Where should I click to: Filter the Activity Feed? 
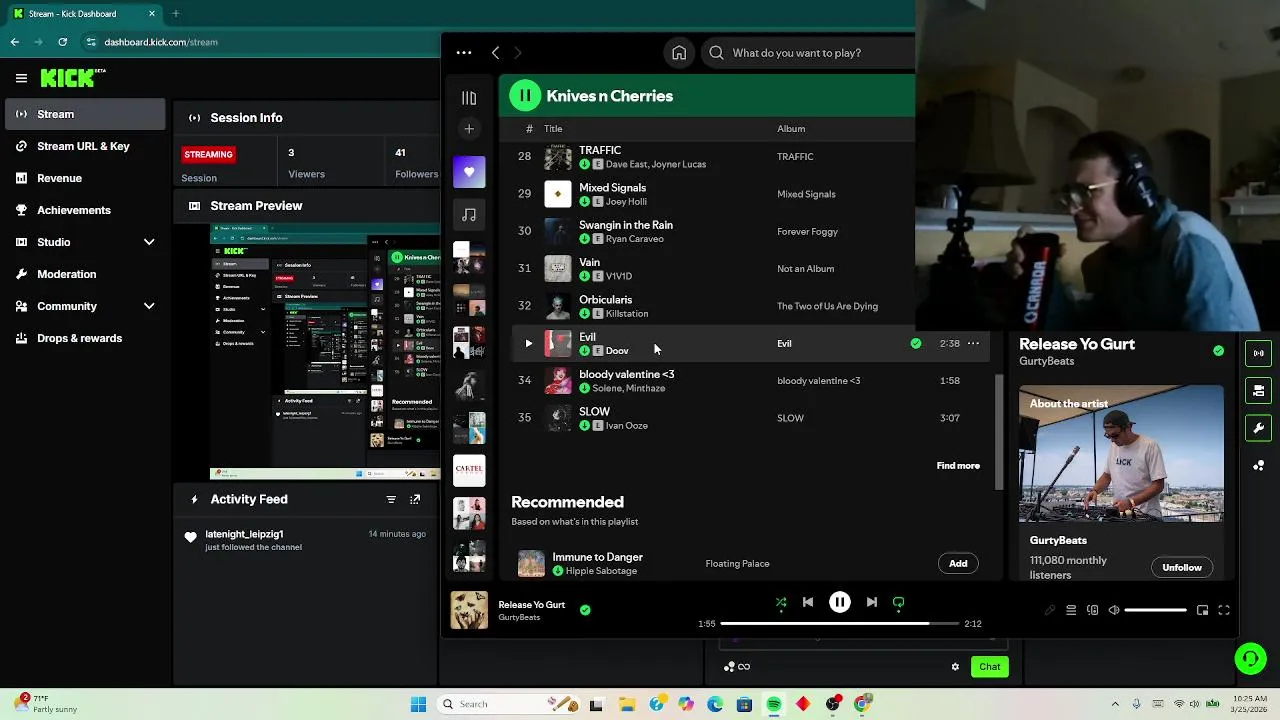point(391,499)
